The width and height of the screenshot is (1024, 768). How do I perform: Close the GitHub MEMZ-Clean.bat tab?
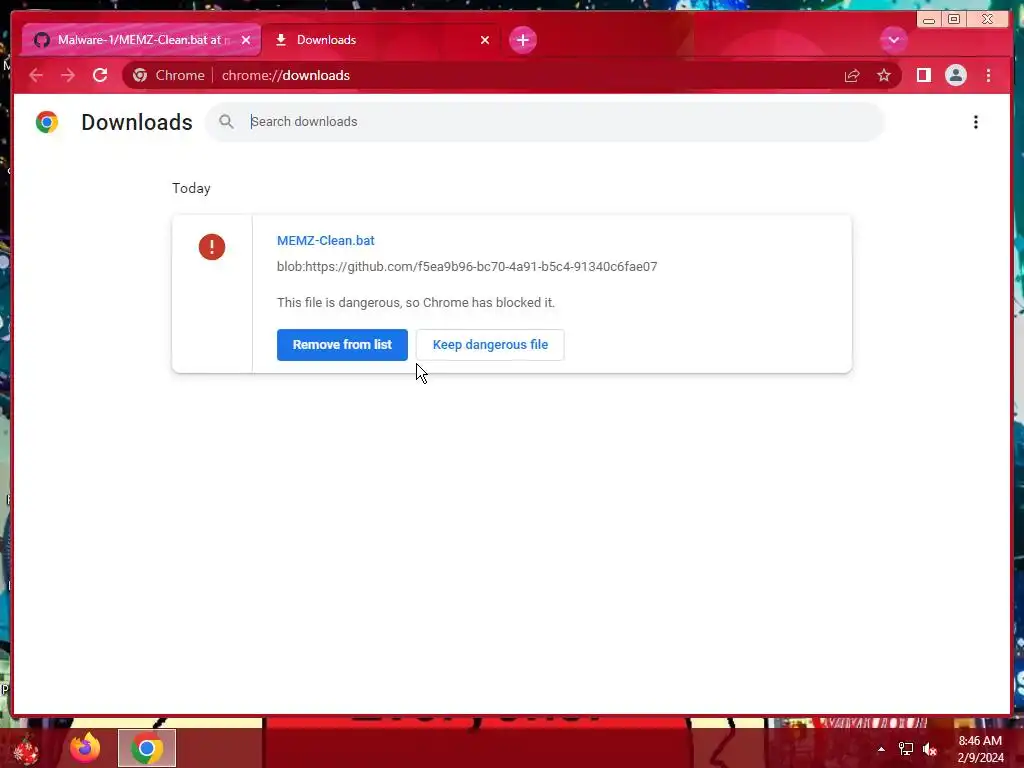(246, 40)
